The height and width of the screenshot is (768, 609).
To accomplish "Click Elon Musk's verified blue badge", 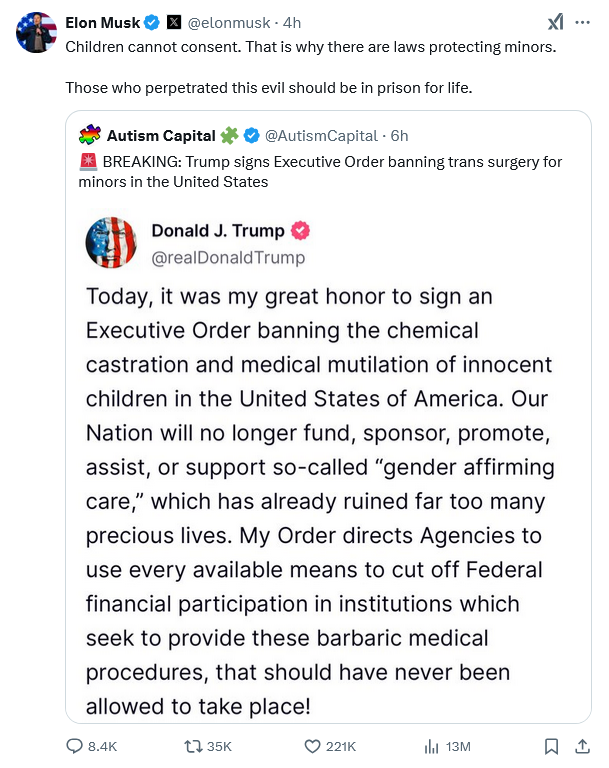I will click(151, 22).
